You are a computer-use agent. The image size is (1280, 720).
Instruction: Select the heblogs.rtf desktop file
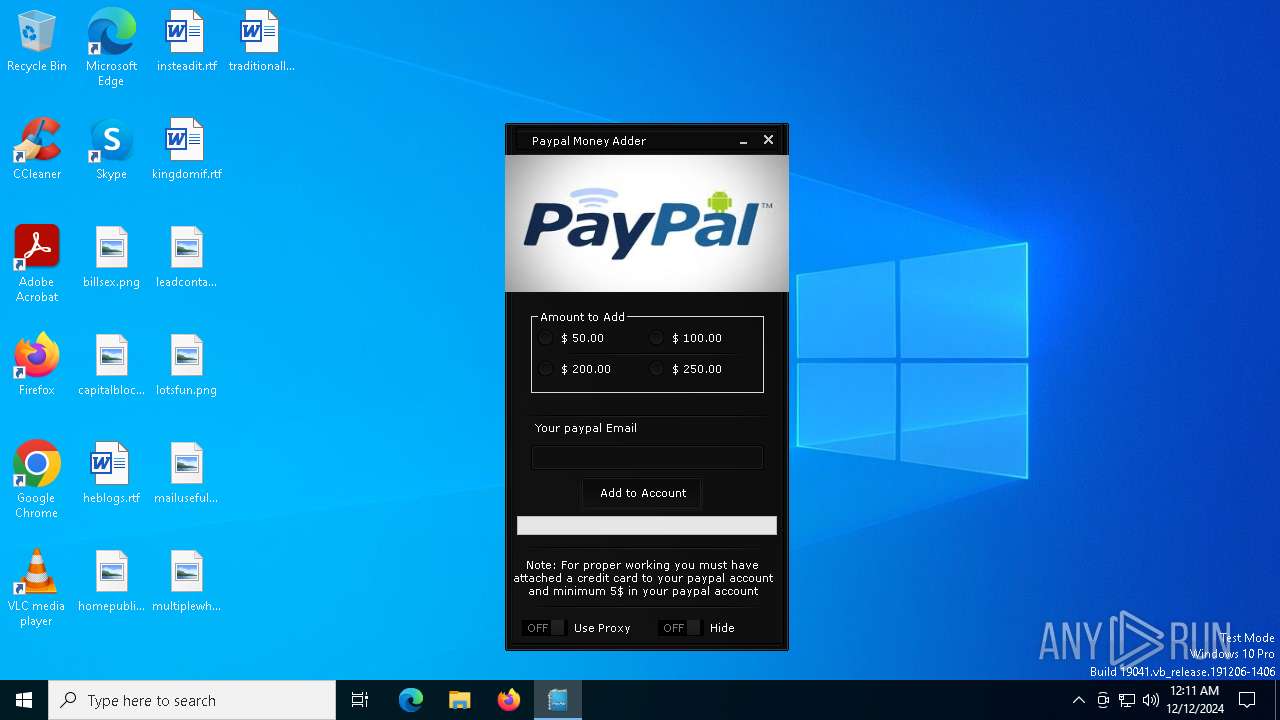pyautogui.click(x=111, y=474)
